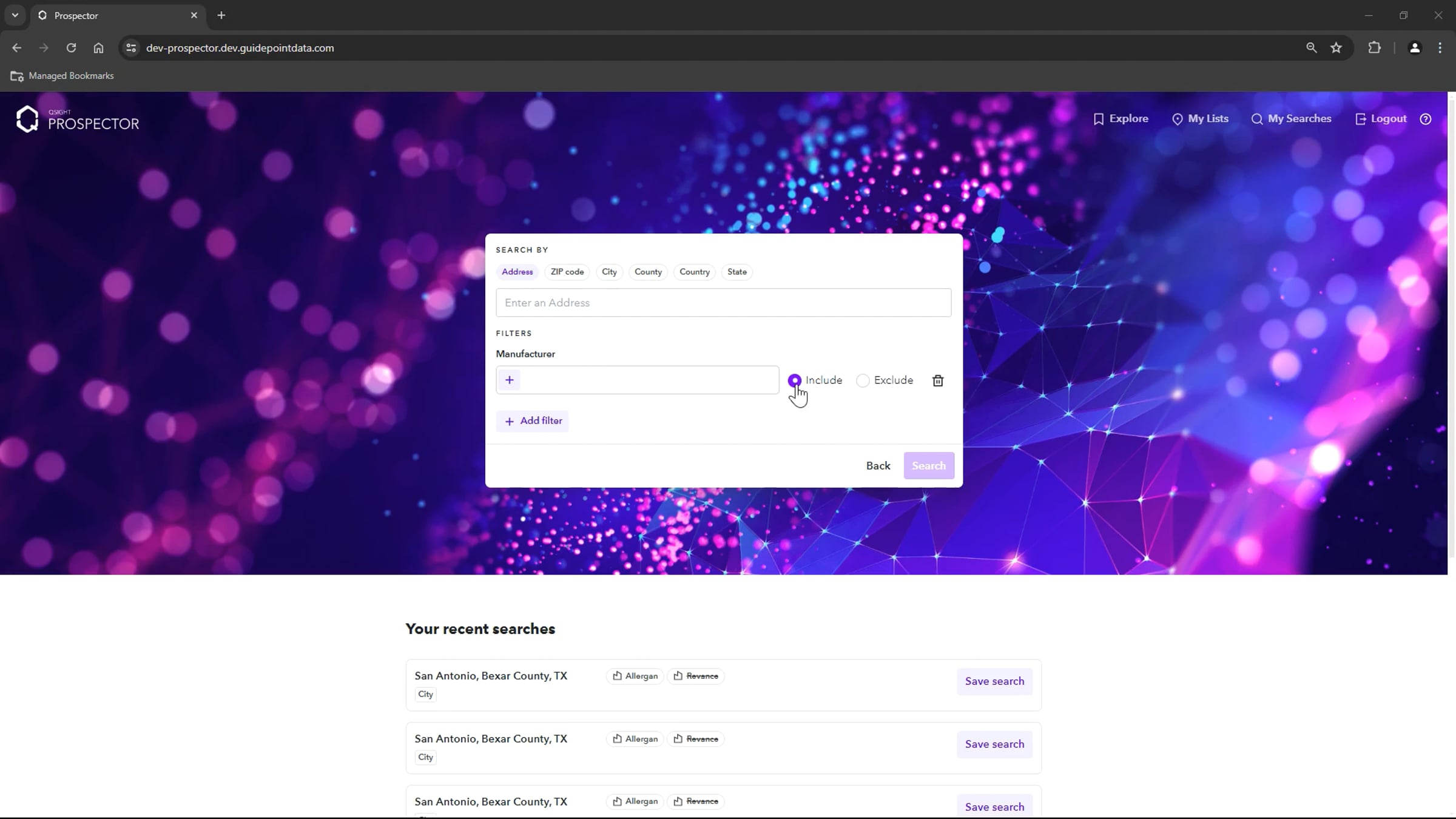Click the address bar URL
This screenshot has width=1456, height=819.
coord(240,48)
